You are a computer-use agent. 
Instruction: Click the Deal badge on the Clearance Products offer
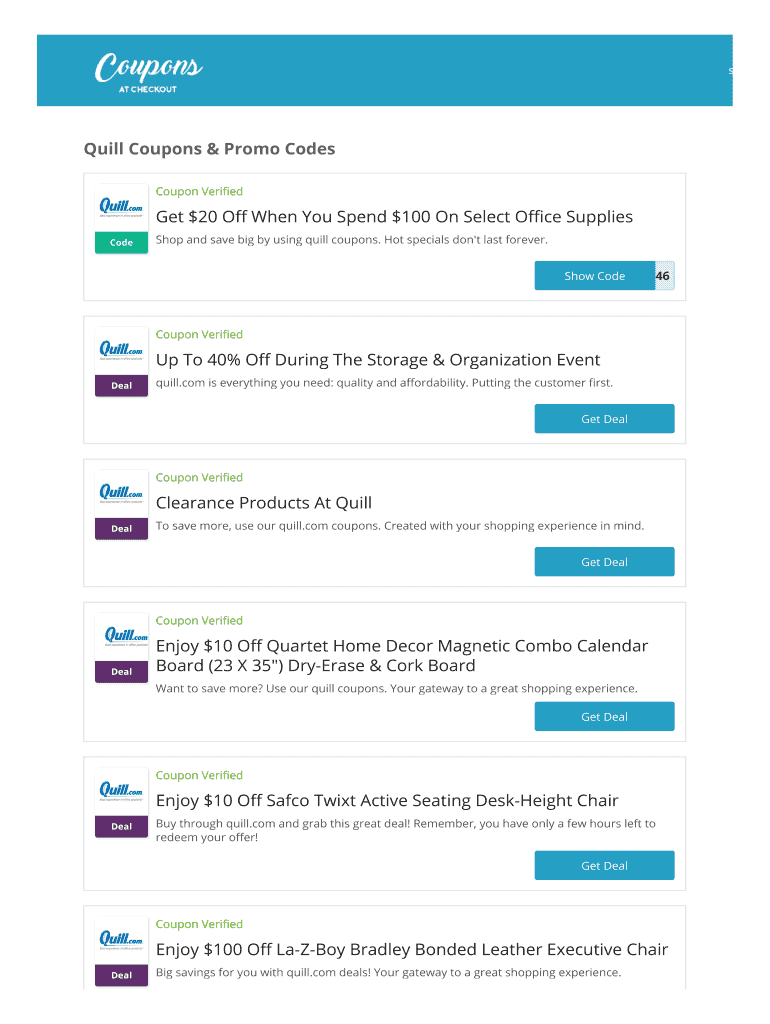(121, 528)
